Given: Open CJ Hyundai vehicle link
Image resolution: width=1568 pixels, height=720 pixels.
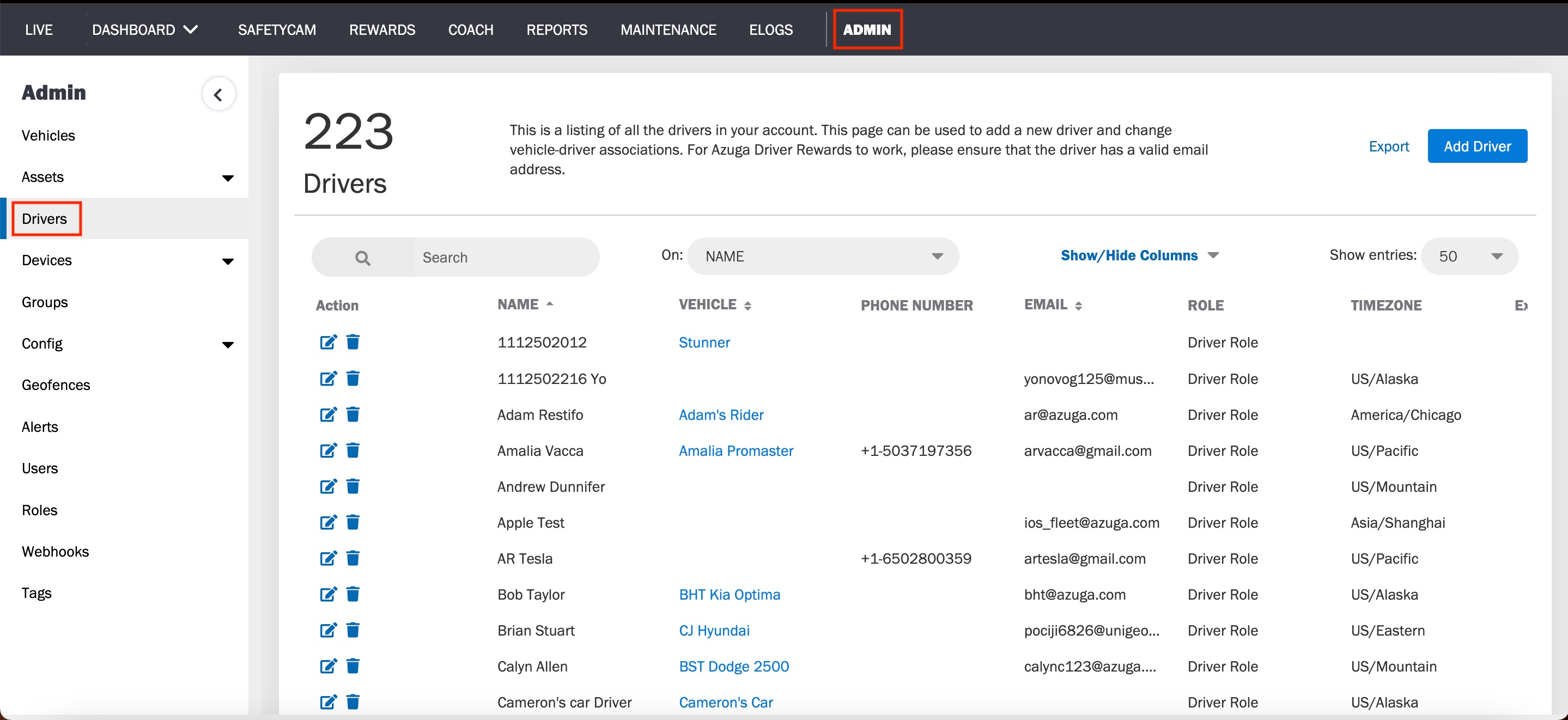Looking at the screenshot, I should 714,630.
